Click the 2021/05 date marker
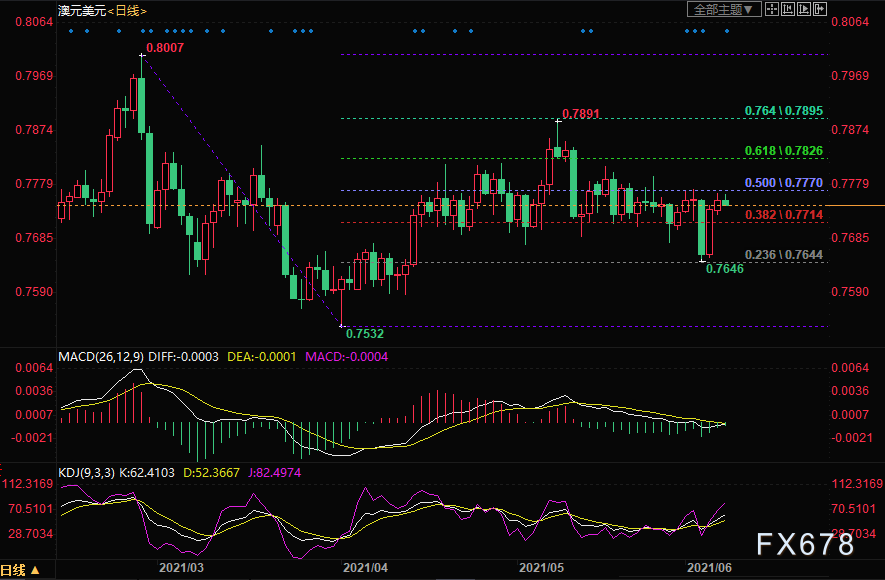Image resolution: width=885 pixels, height=580 pixels. (541, 568)
